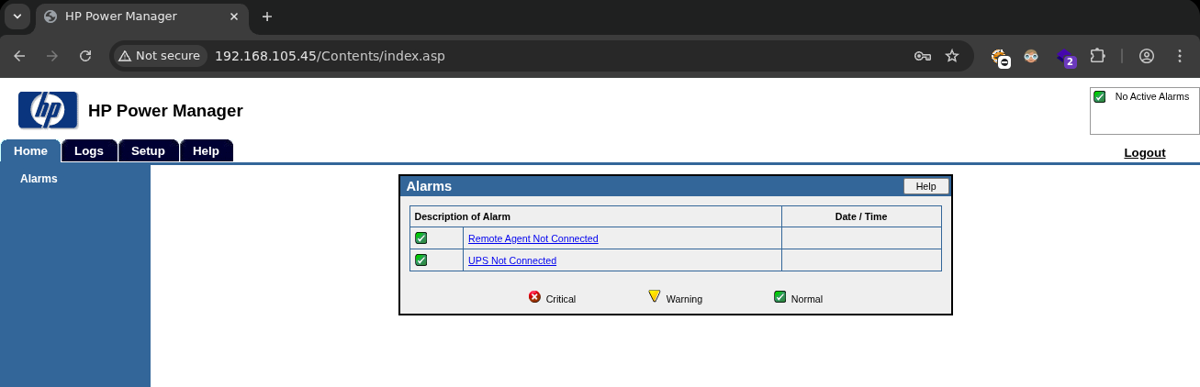Click the HP Power Manager page title

click(165, 111)
